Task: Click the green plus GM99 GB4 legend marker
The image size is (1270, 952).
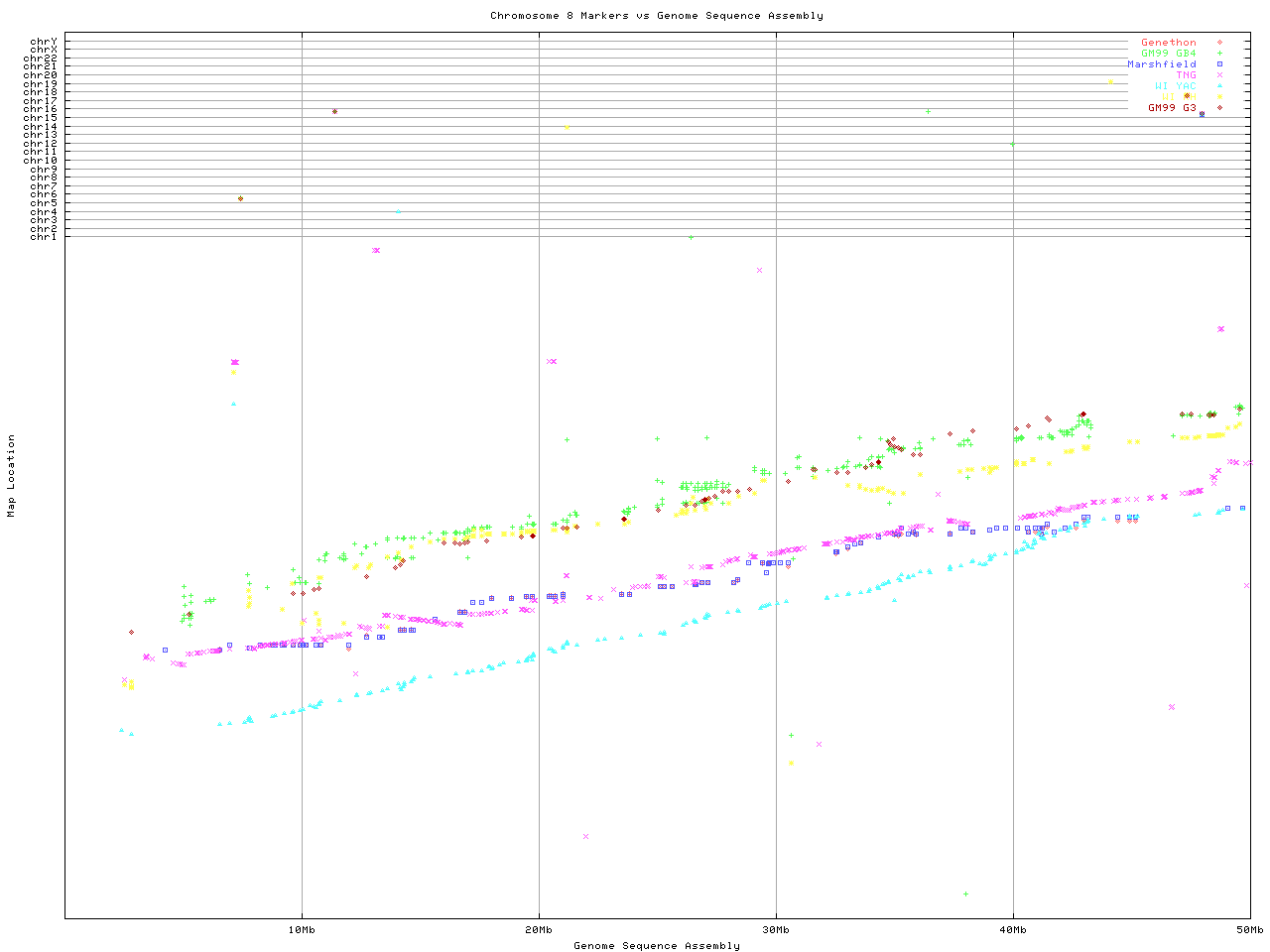Action: click(x=1219, y=54)
